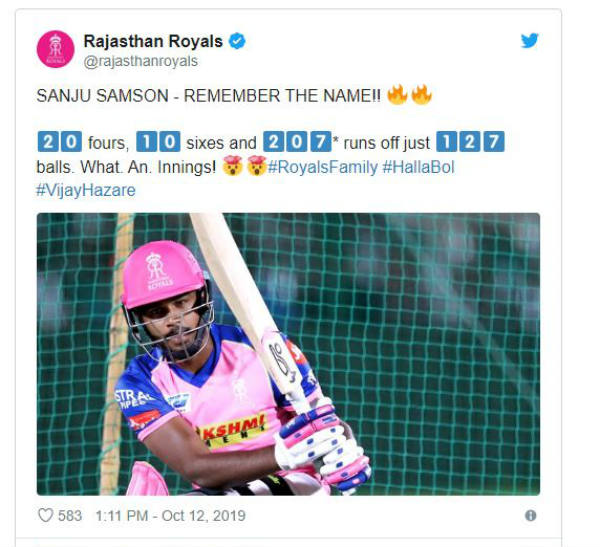This screenshot has height=547, width=600.
Task: Click the second fire emoji
Action: (x=421, y=95)
